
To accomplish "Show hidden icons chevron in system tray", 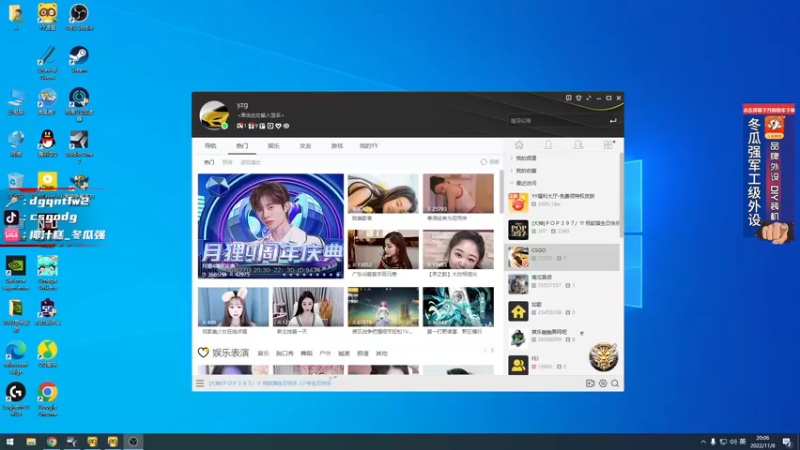I will 703,442.
